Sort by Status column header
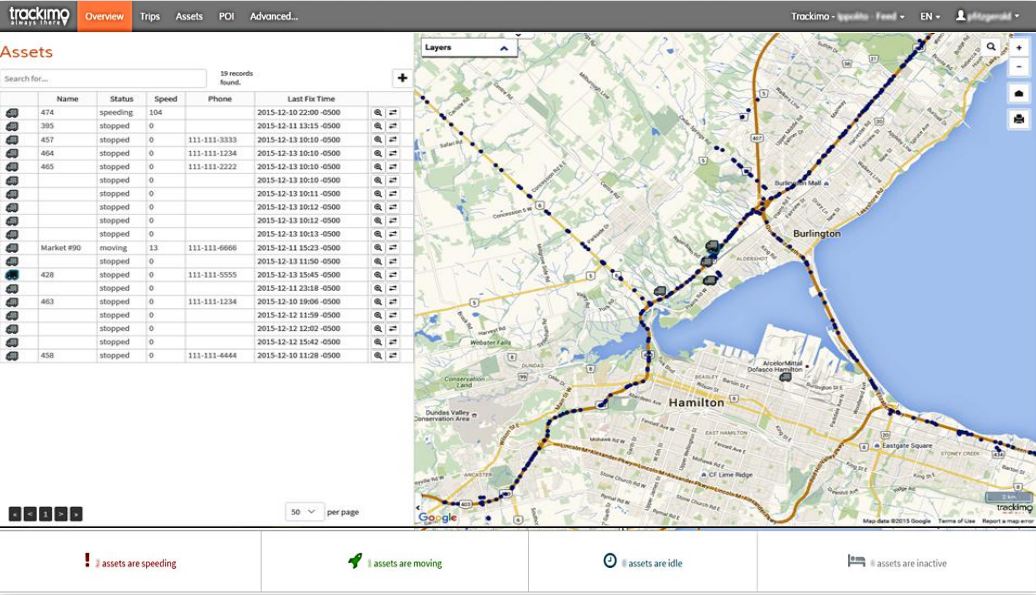1036x595 pixels. pyautogui.click(x=122, y=99)
